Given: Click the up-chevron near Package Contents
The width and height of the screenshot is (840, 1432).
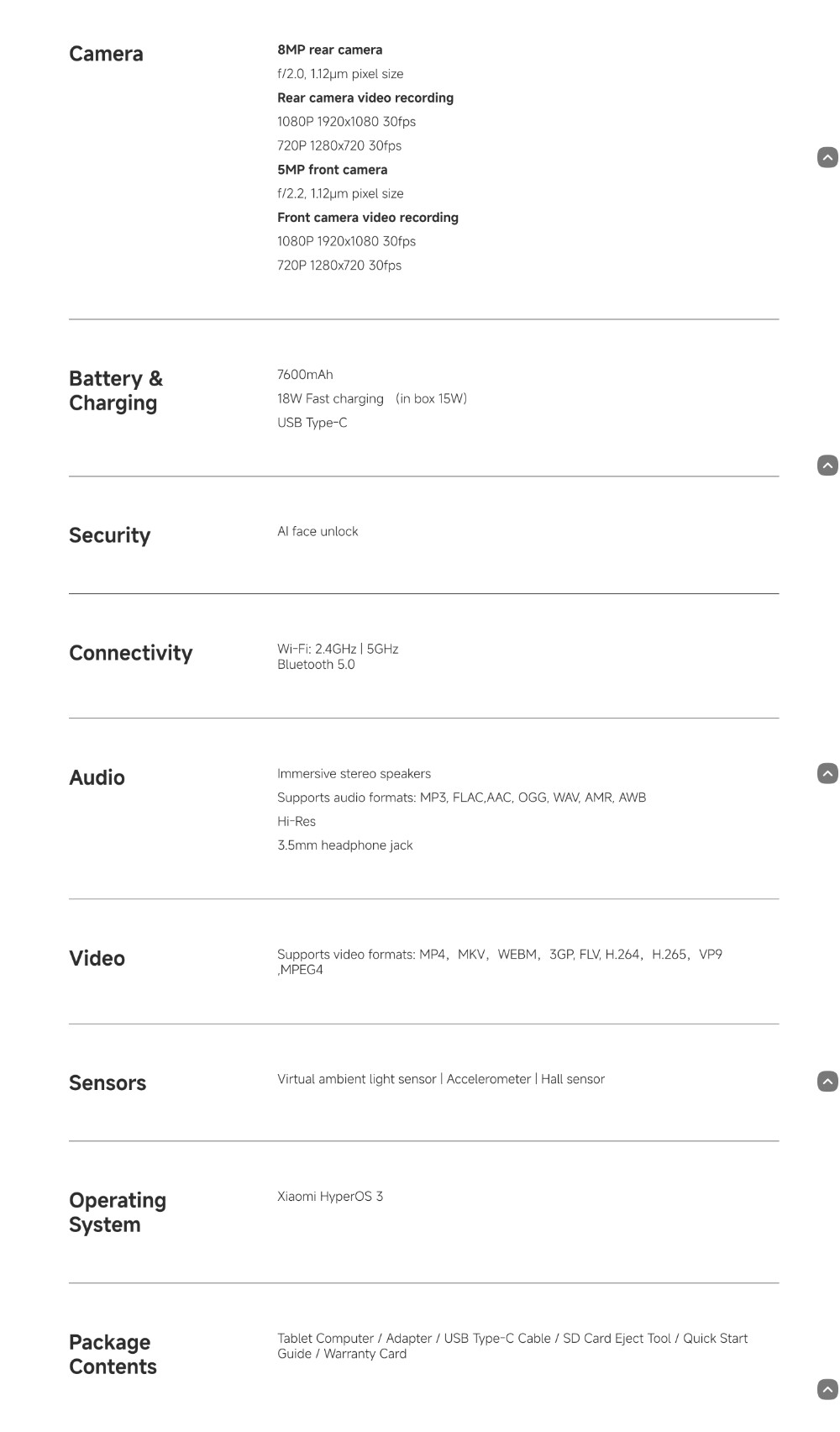Looking at the screenshot, I should click(x=827, y=1389).
